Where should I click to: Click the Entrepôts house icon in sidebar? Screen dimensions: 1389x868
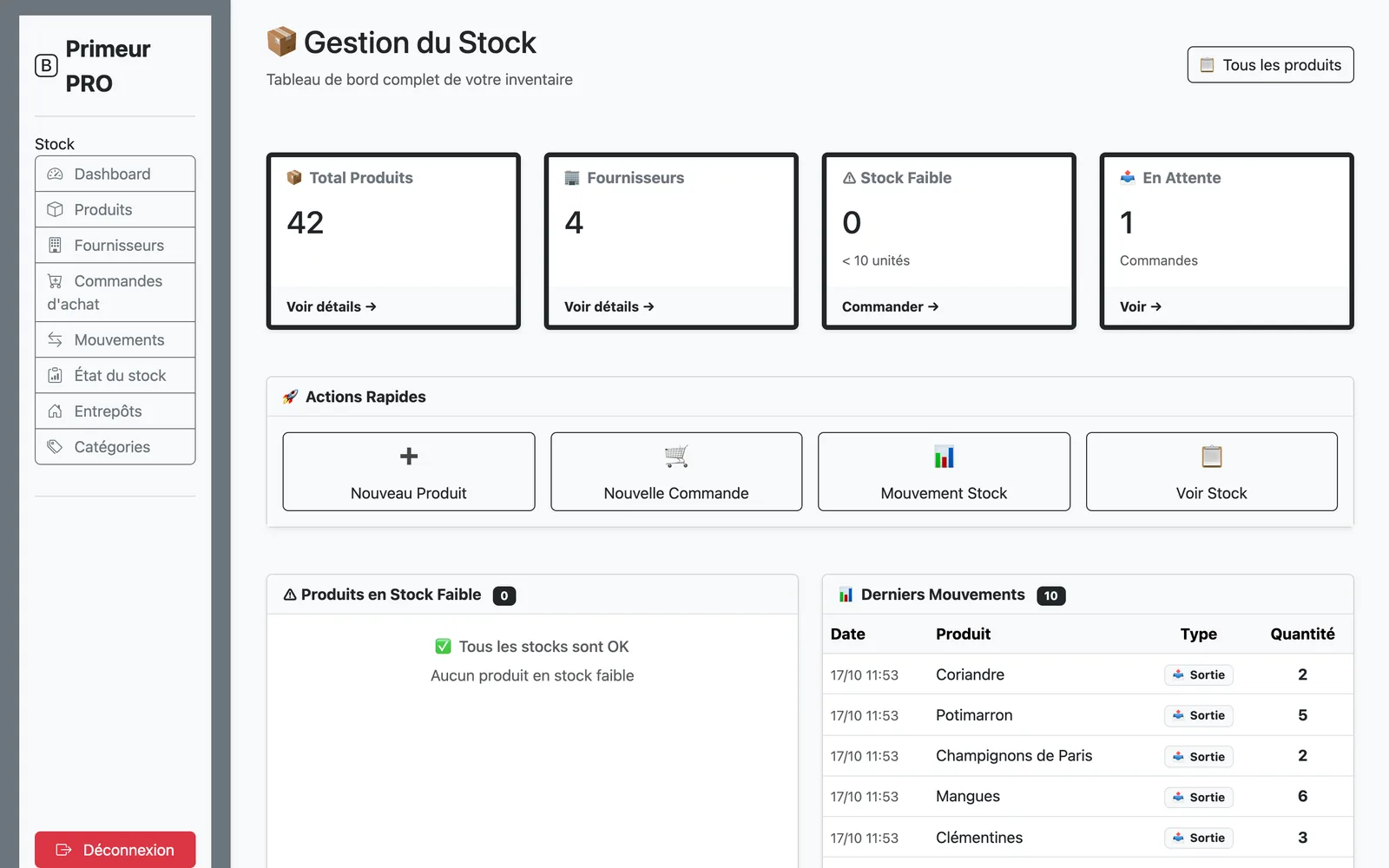coord(55,411)
